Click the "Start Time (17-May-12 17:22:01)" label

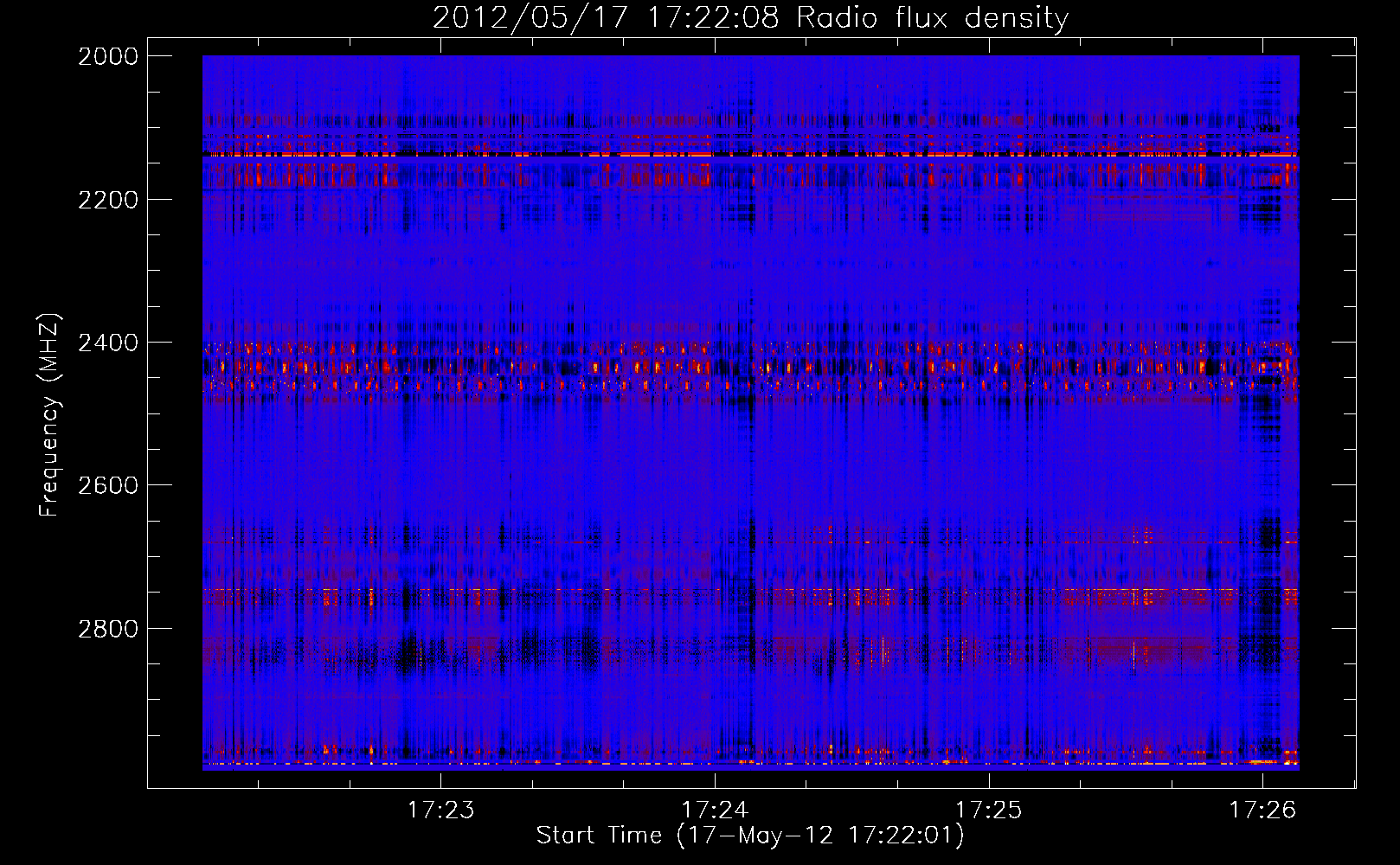[x=750, y=836]
